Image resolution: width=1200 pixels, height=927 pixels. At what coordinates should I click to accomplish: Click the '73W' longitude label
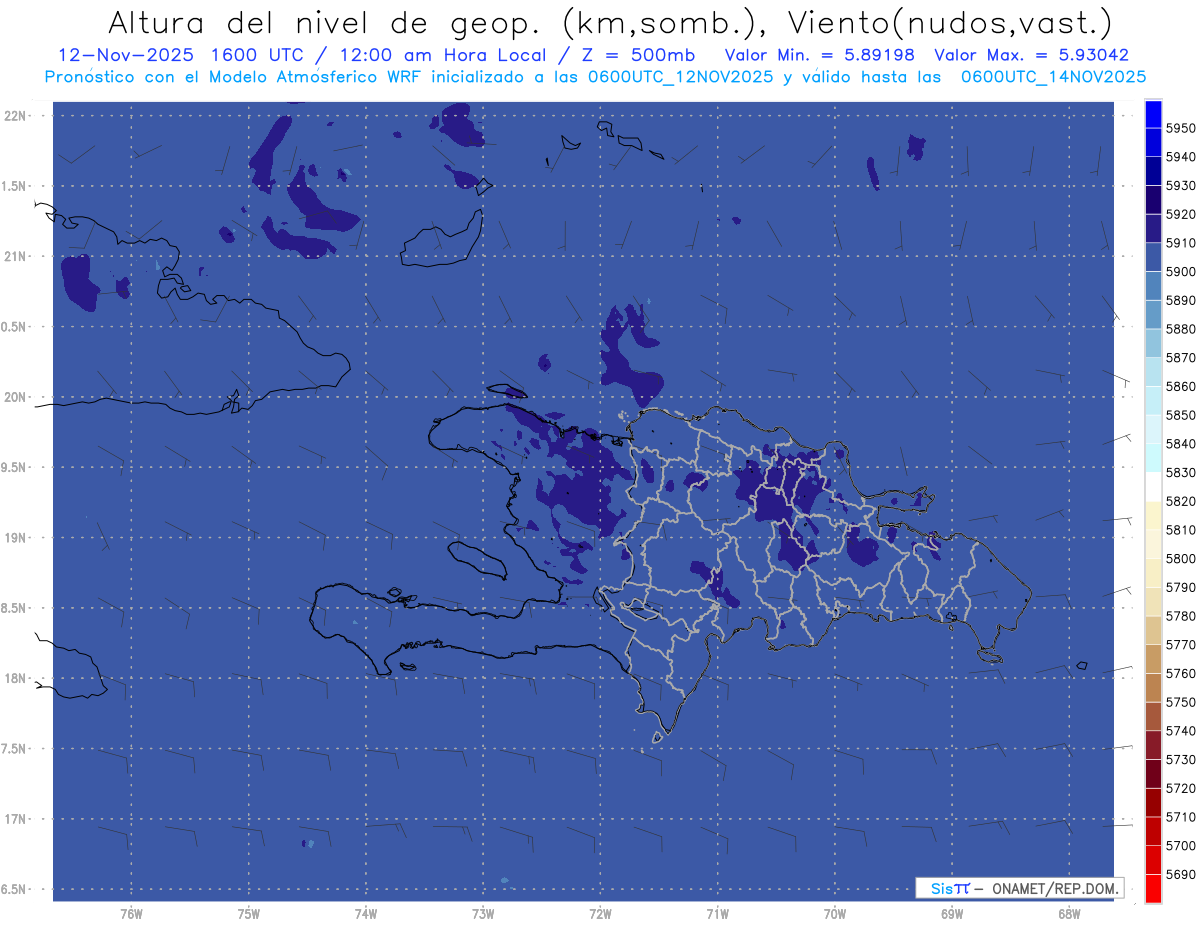coord(483,914)
